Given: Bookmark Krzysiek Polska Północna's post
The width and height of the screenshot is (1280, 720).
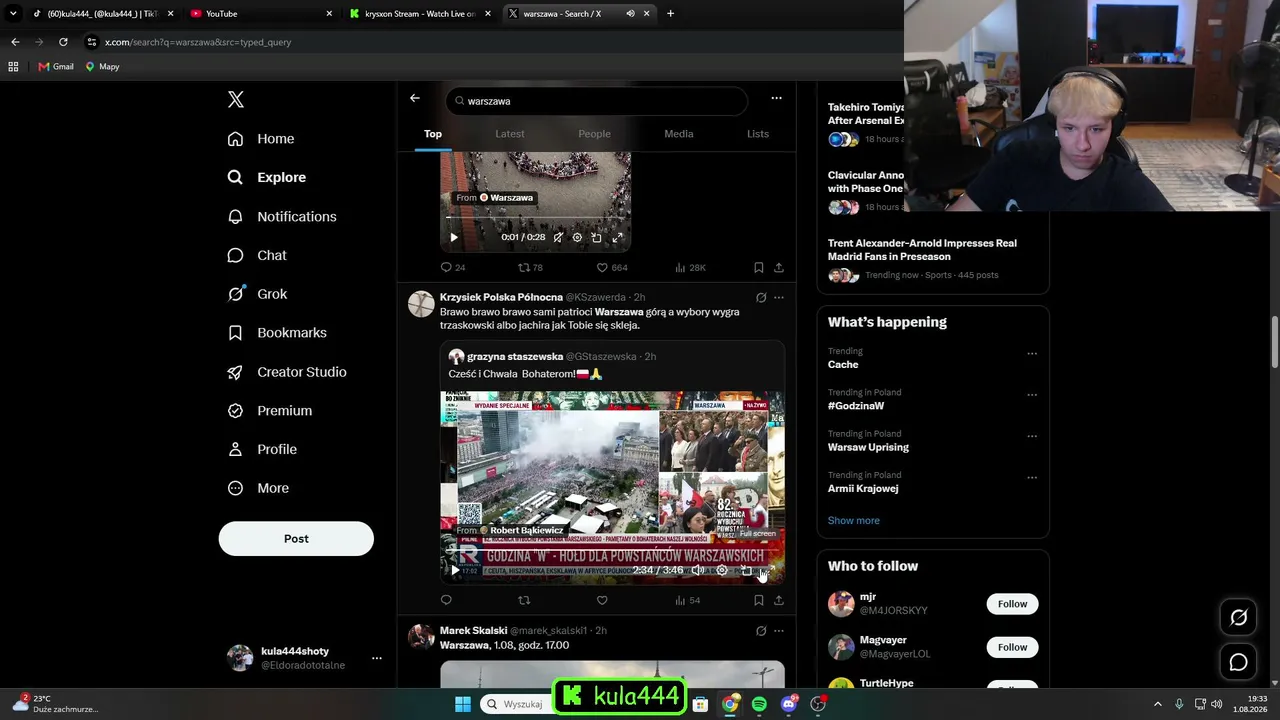Looking at the screenshot, I should pos(758,600).
